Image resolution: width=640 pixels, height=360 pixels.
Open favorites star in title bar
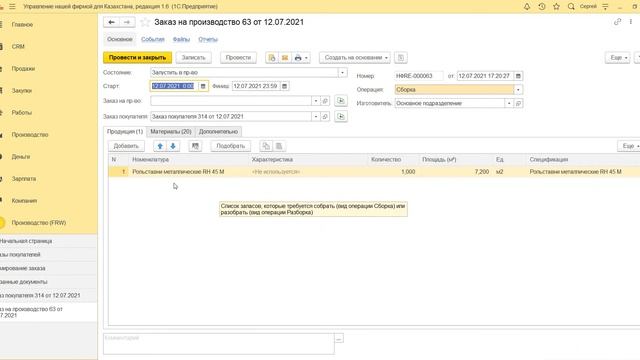(556, 7)
